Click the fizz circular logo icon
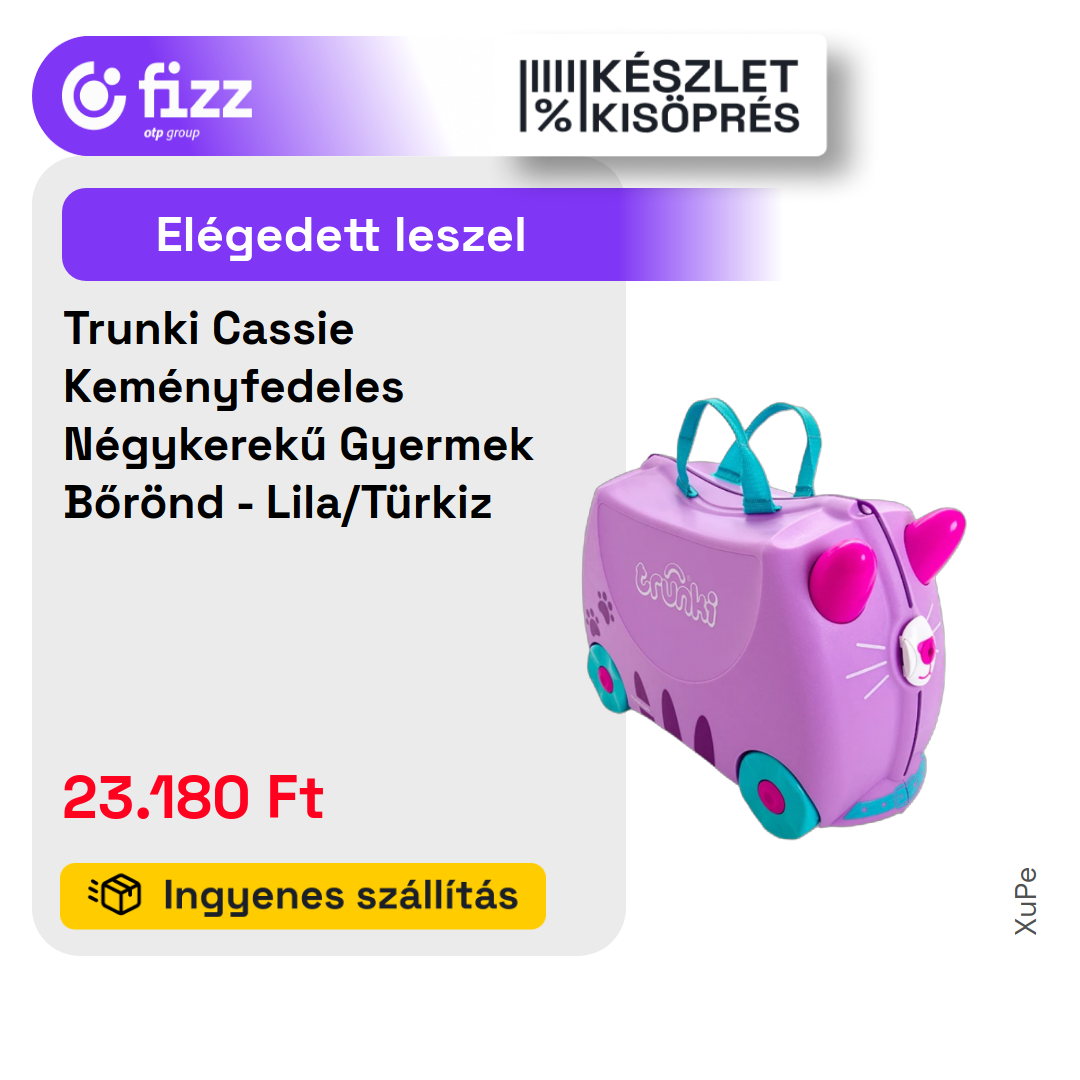The width and height of the screenshot is (1080, 1080). point(94,96)
